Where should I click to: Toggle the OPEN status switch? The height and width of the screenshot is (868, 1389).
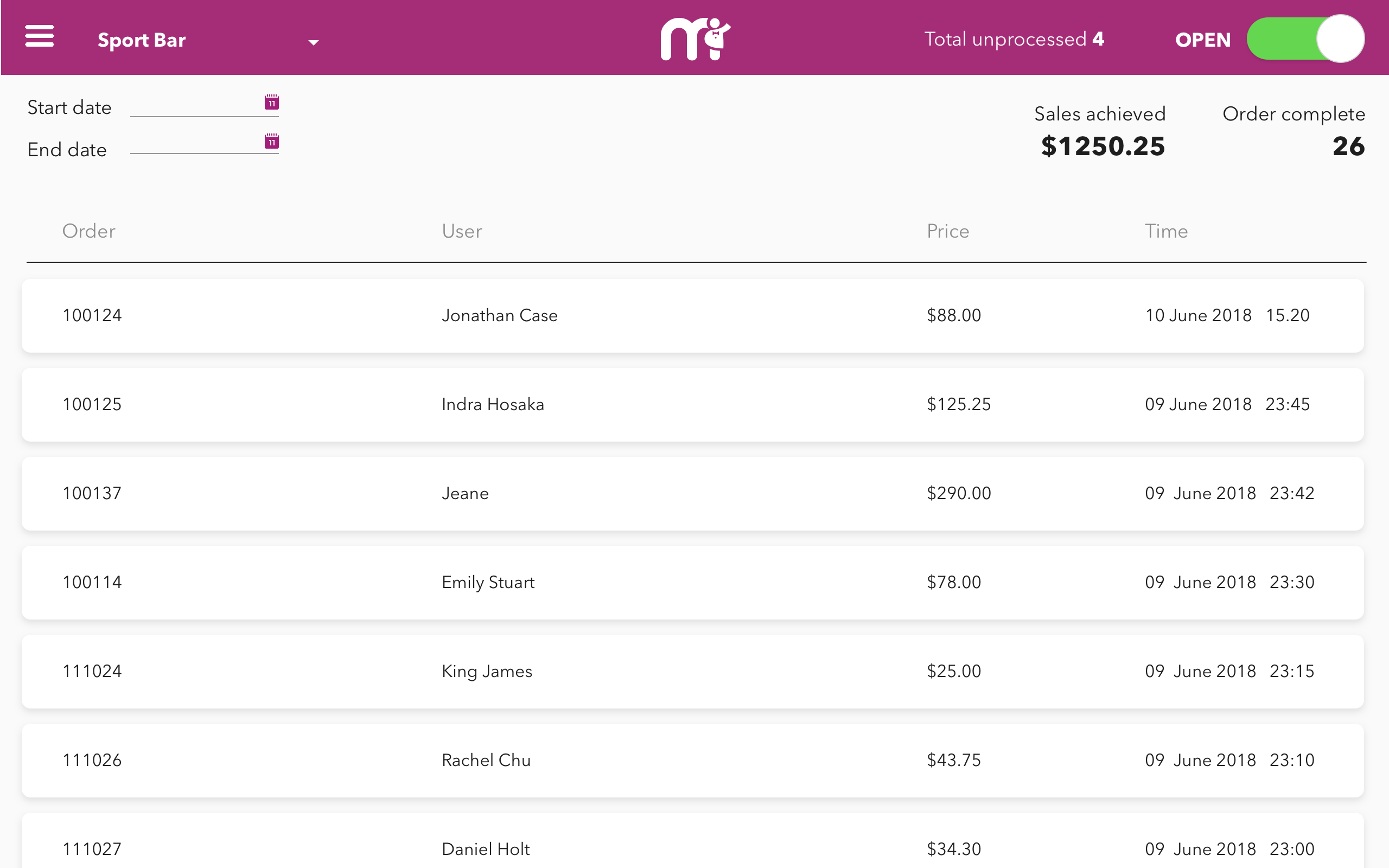(x=1304, y=39)
